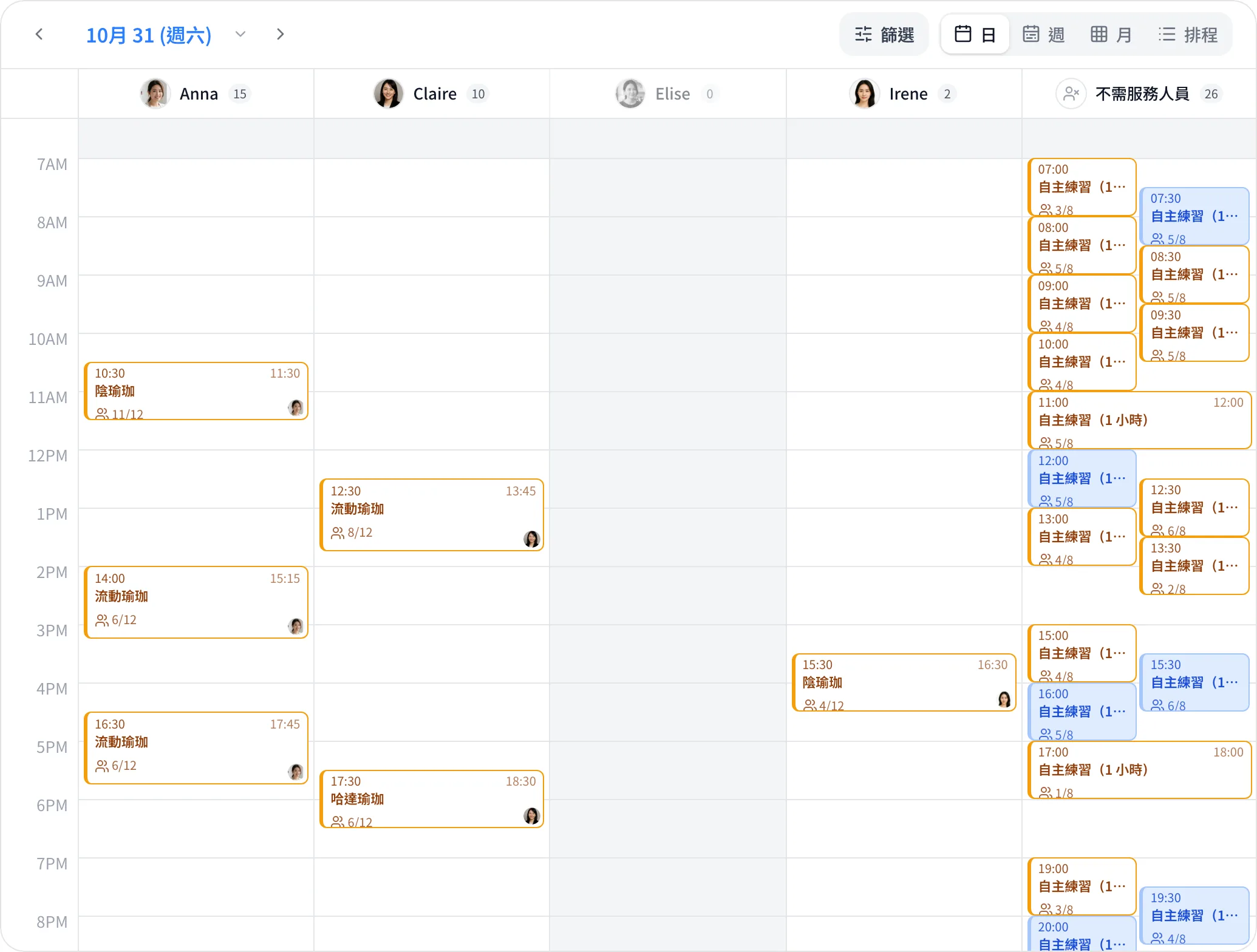Click instructor avatar on 10:30 陰瑜珈 card
The image size is (1257, 952).
tap(296, 407)
